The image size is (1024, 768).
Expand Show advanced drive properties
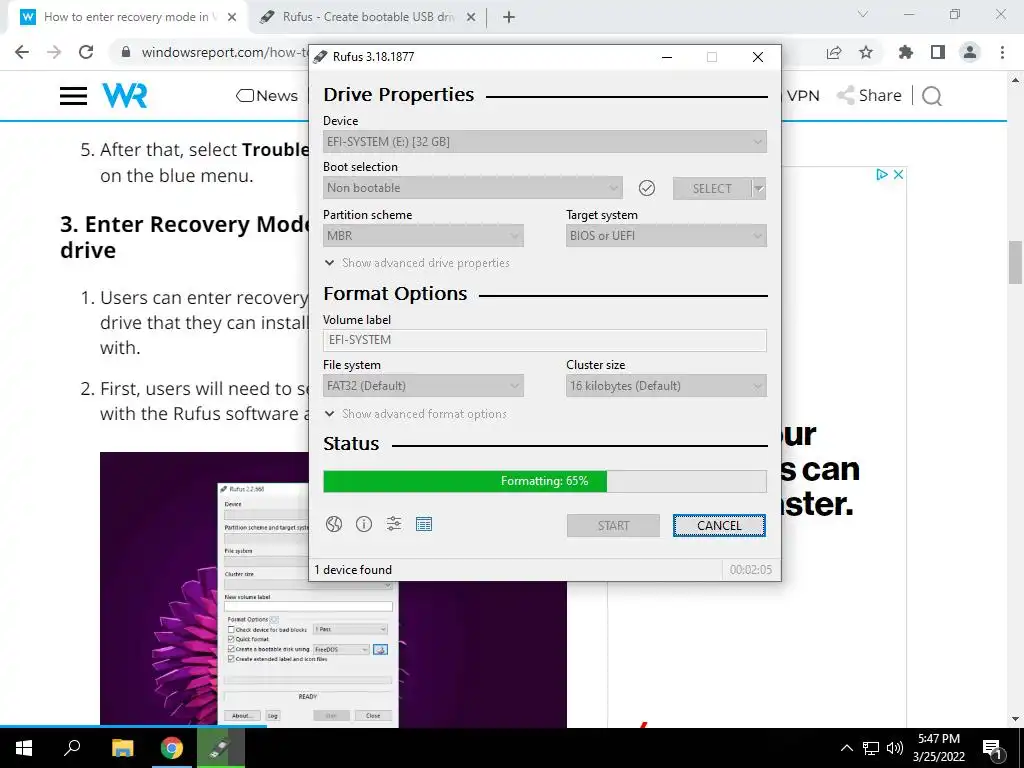coord(417,263)
